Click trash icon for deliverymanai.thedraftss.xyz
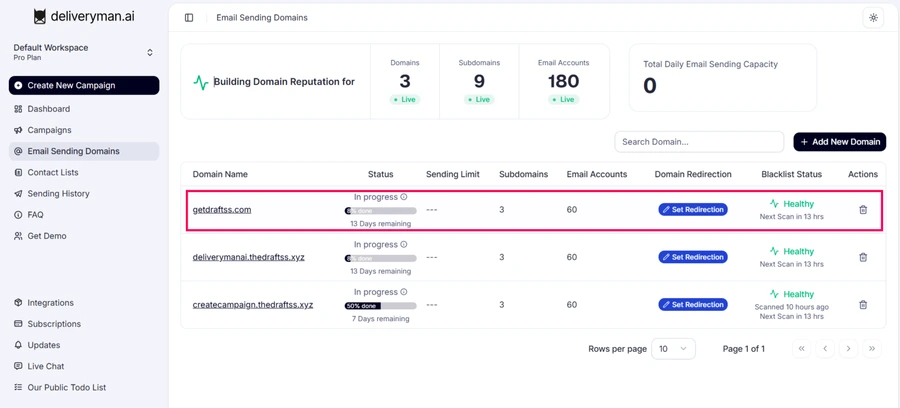 click(863, 257)
